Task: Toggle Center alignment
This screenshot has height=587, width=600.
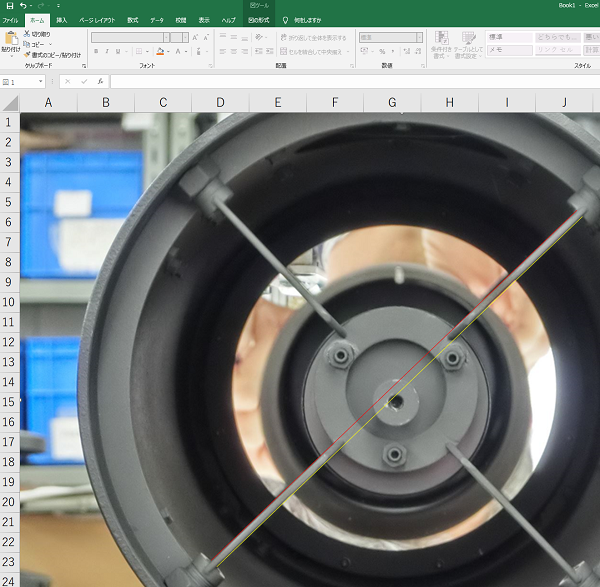Action: (x=234, y=51)
